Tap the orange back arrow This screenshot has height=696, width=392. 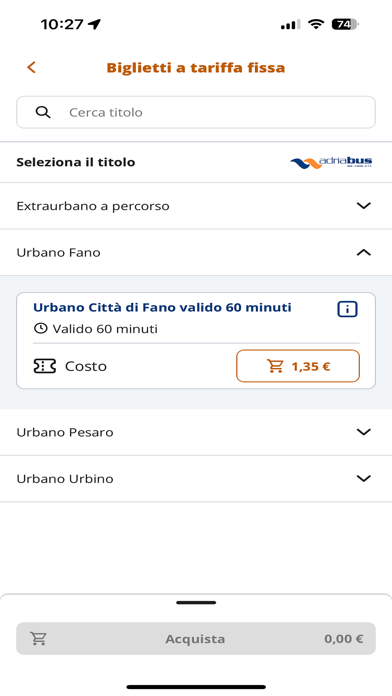point(31,67)
